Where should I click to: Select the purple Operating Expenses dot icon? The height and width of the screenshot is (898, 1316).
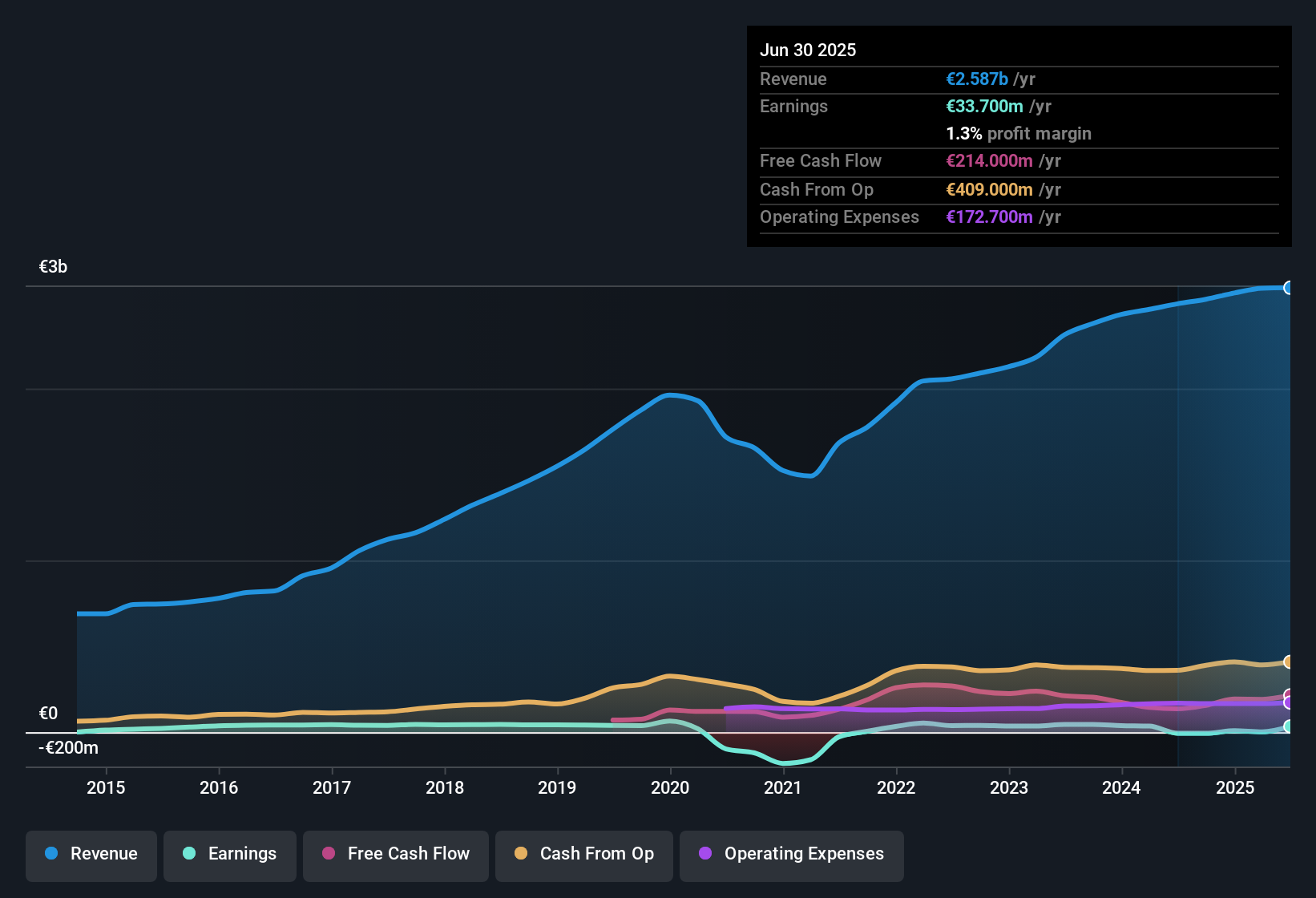coord(705,854)
